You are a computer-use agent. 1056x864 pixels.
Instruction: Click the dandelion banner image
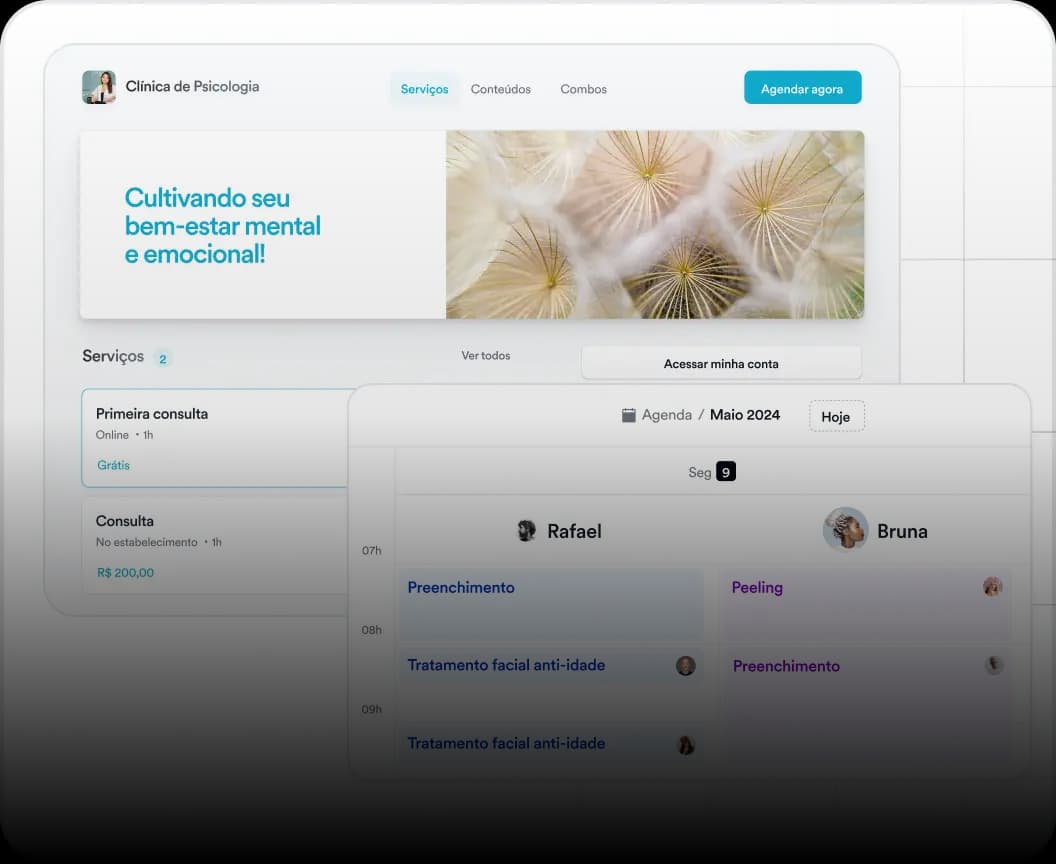[x=654, y=224]
